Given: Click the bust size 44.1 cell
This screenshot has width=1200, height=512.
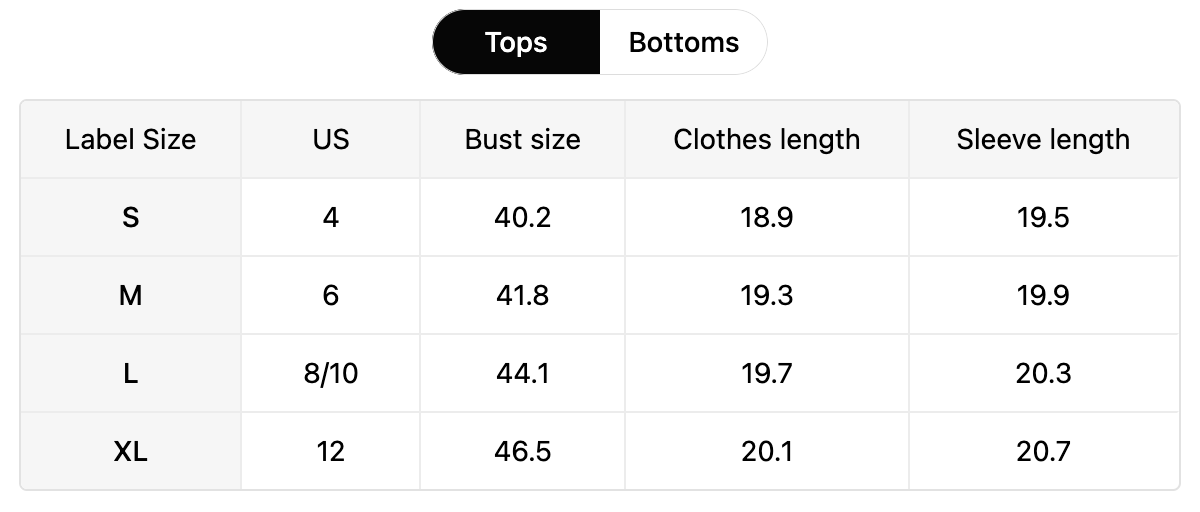Looking at the screenshot, I should 523,373.
